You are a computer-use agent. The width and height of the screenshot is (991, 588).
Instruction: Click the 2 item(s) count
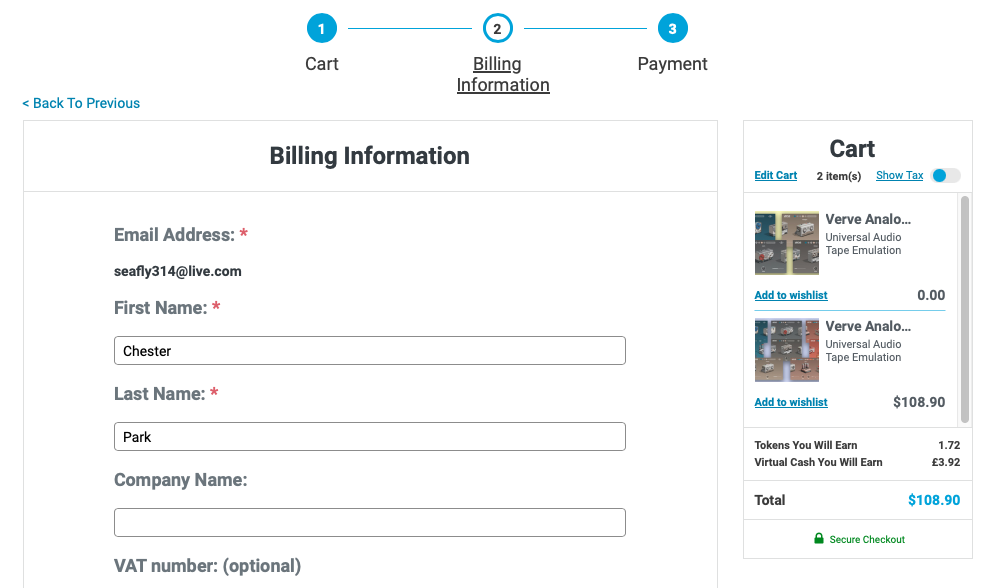click(839, 176)
